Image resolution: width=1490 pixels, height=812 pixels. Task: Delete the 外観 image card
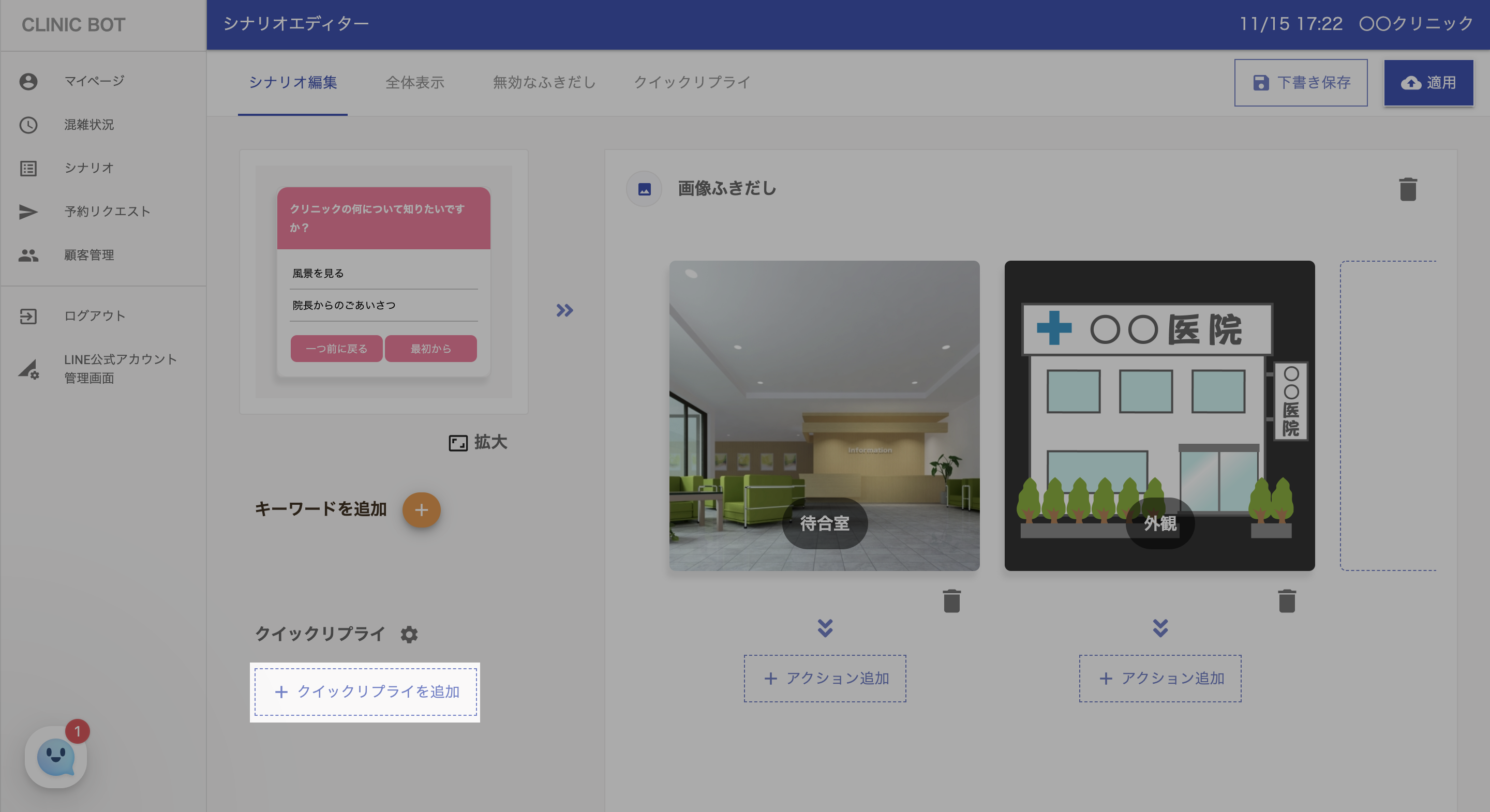coord(1286,601)
